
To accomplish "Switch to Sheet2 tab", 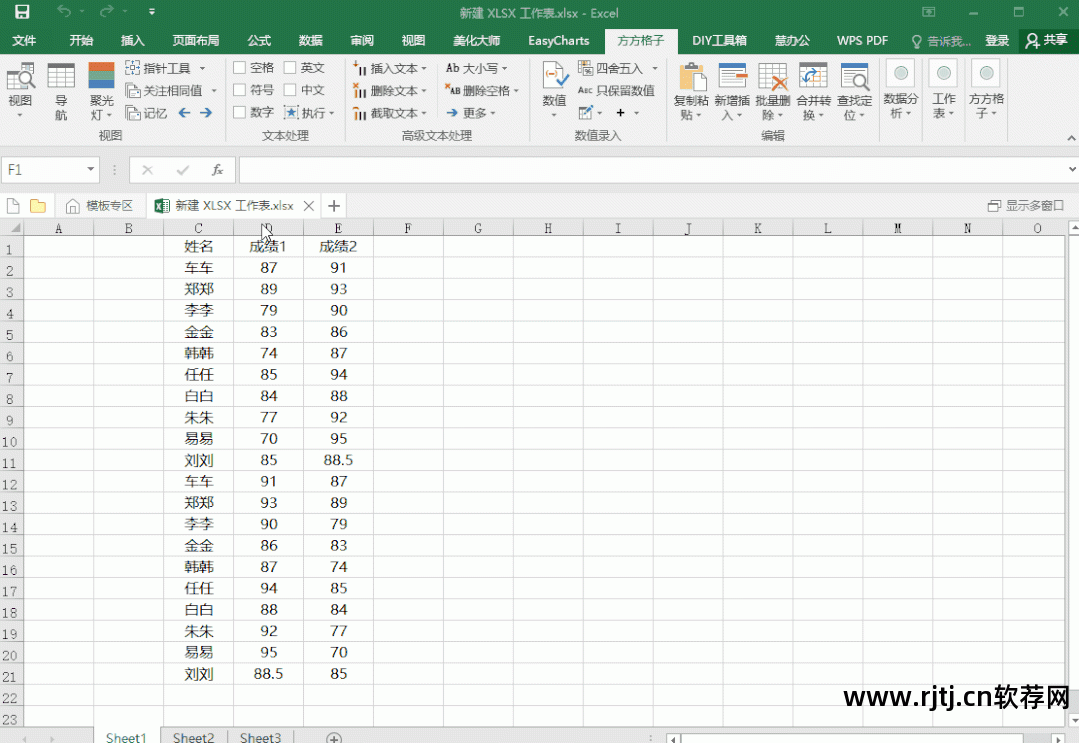I will point(193,737).
